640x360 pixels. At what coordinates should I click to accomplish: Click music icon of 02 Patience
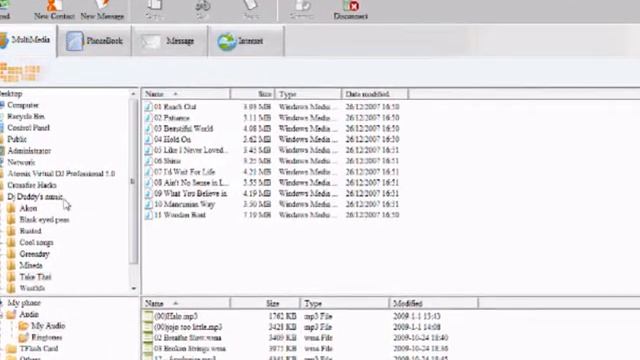pos(148,118)
